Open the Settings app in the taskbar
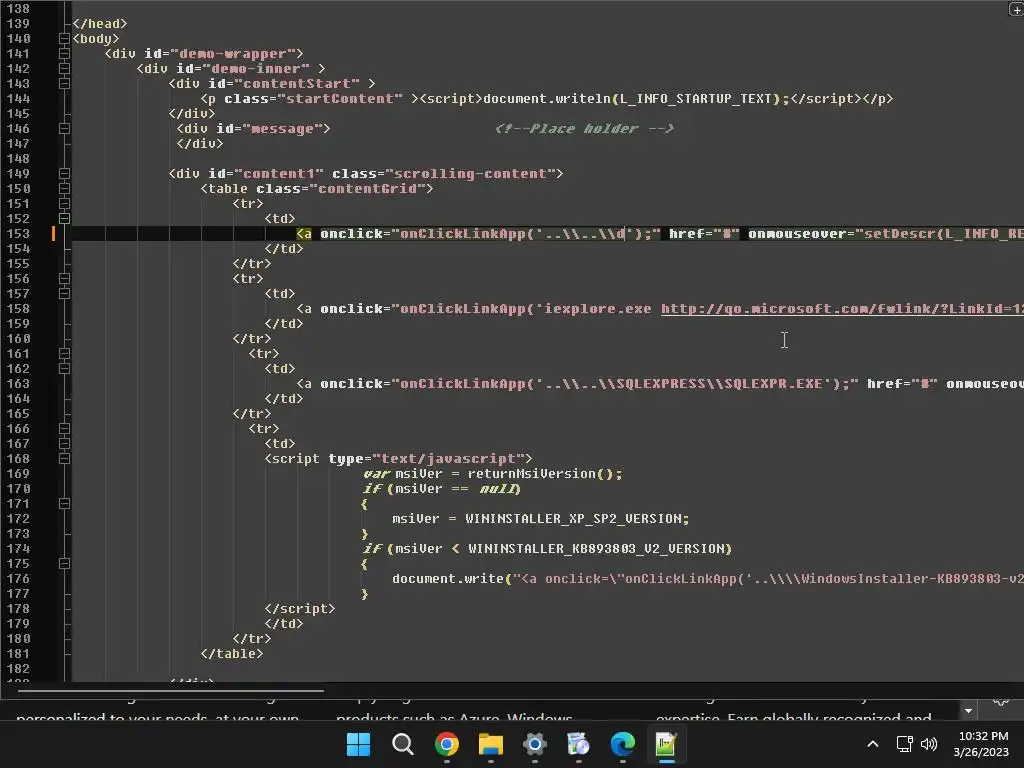Screen dimensions: 1024x768 [534, 744]
